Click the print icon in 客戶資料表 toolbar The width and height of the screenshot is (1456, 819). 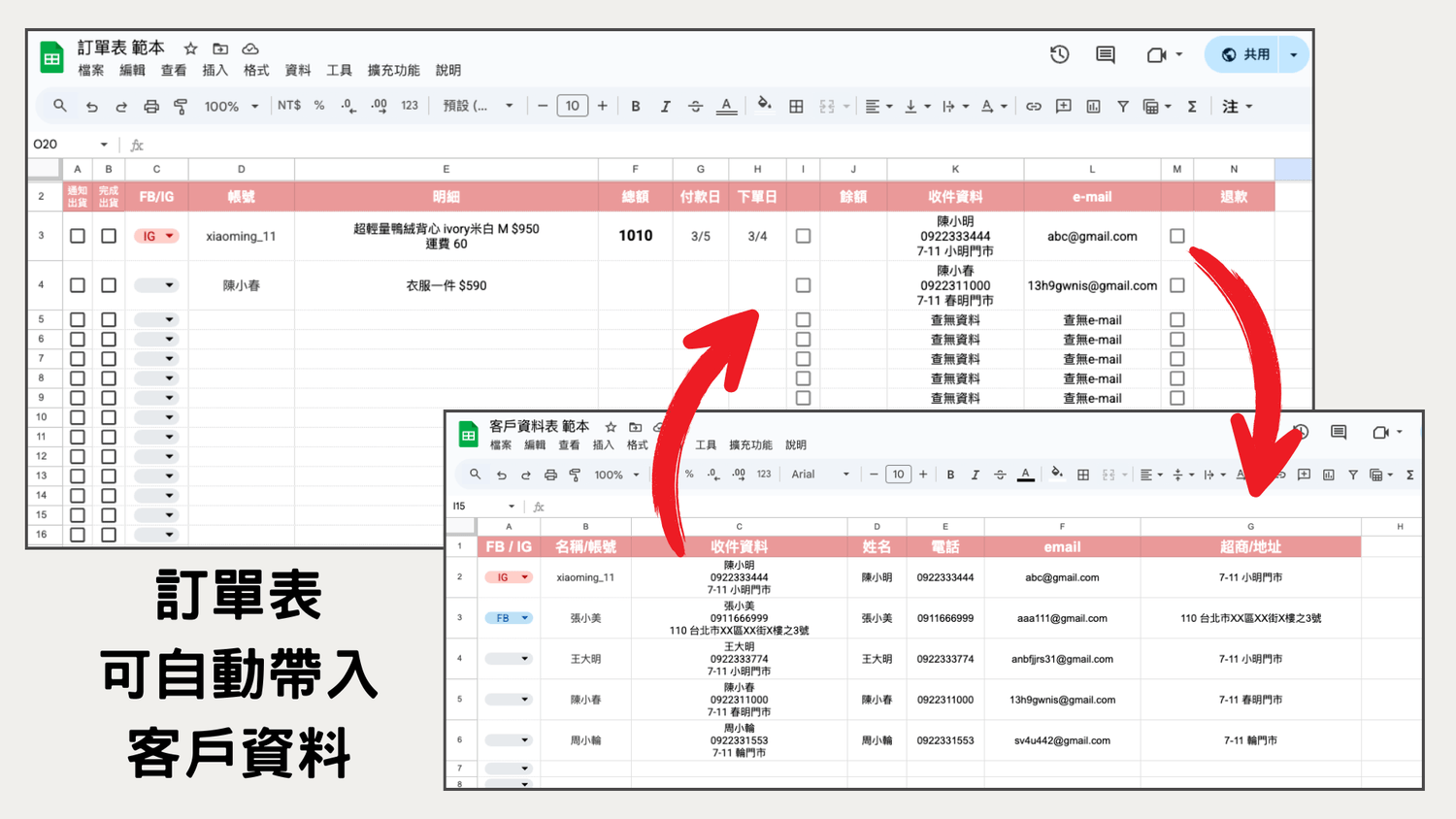point(550,475)
